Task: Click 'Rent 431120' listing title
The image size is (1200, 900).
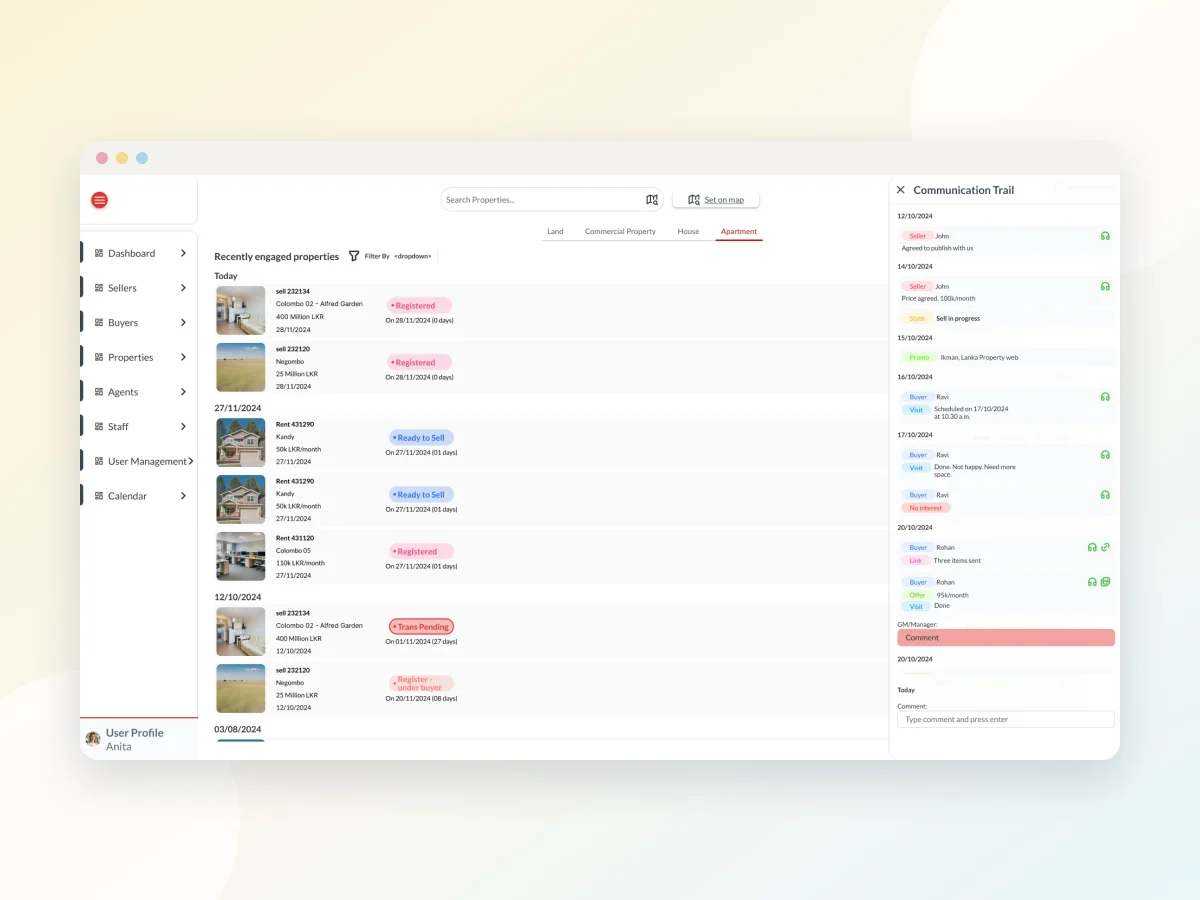Action: pos(295,538)
